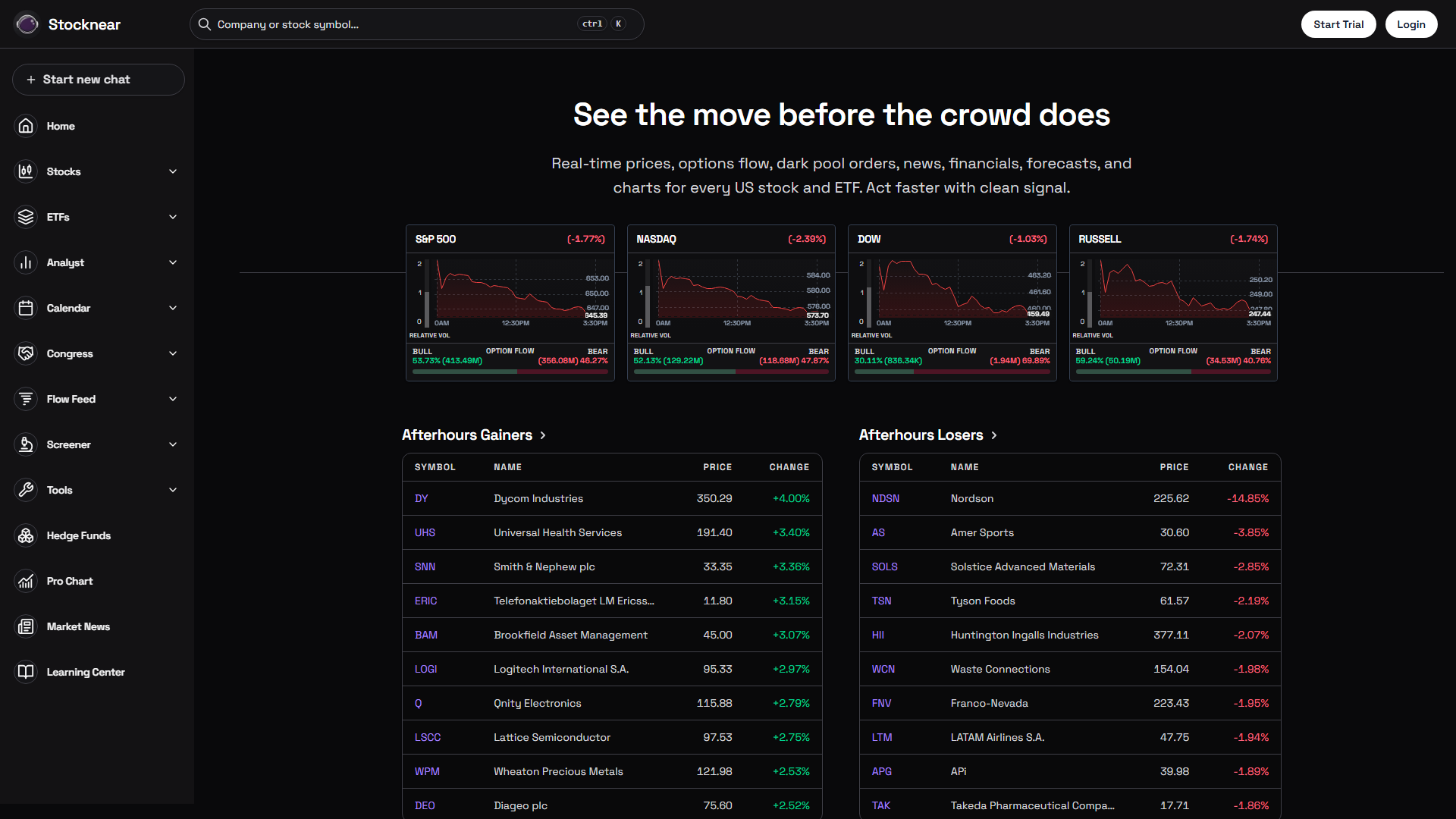The width and height of the screenshot is (1456, 819).
Task: Click the Home house icon
Action: click(26, 126)
